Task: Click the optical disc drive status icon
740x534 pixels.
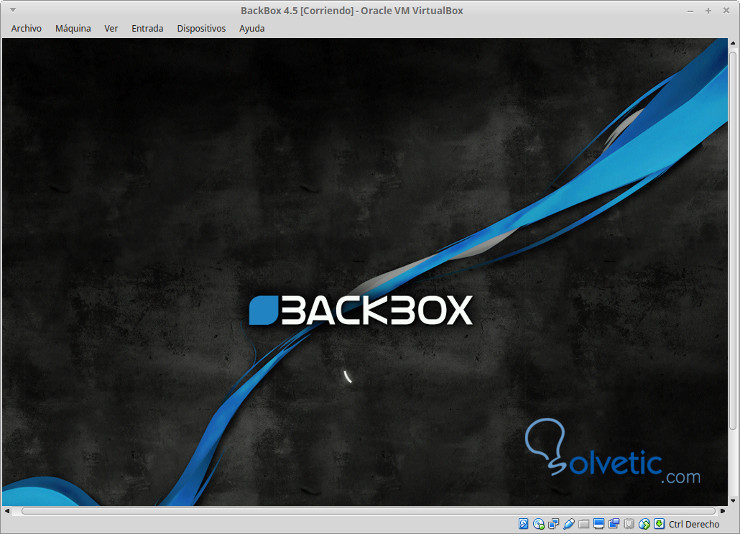Action: click(x=538, y=524)
